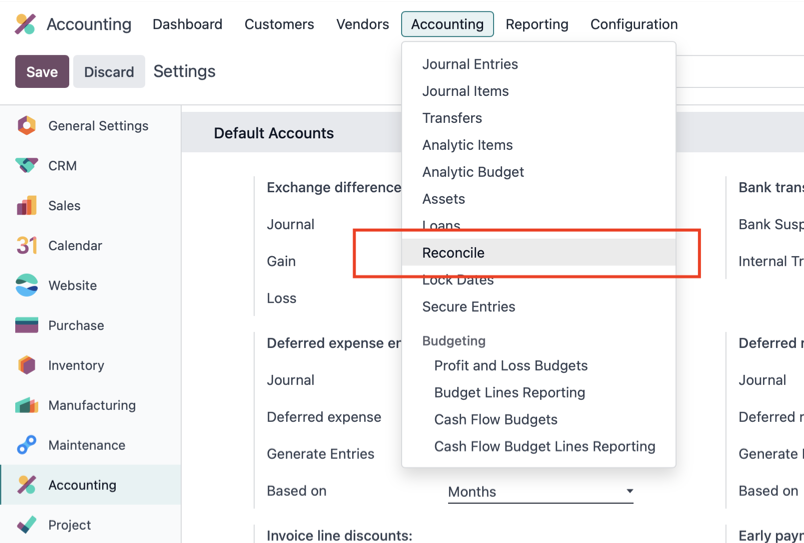This screenshot has width=804, height=543.
Task: Open the Calendar 31 icon
Action: pyautogui.click(x=27, y=246)
